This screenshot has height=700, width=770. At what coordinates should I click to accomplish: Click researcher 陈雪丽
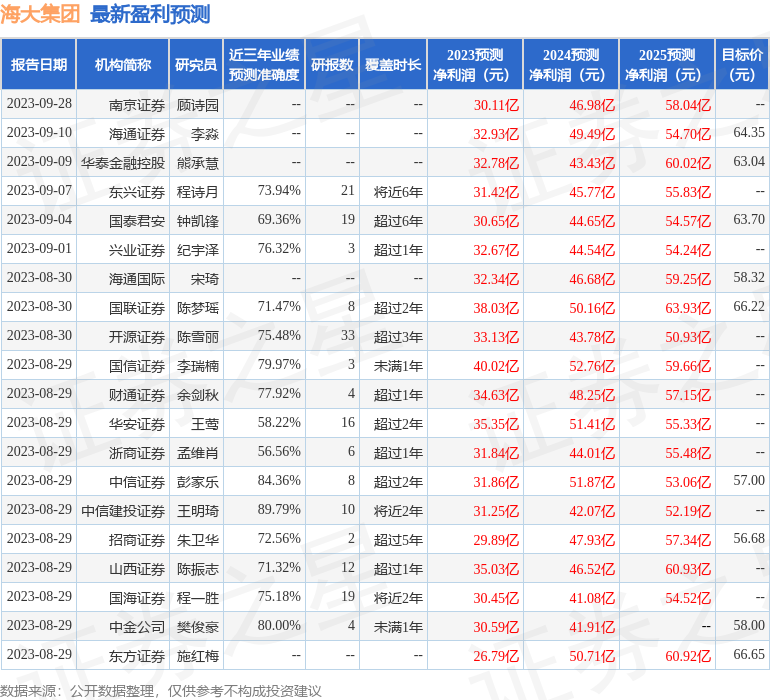click(x=197, y=336)
